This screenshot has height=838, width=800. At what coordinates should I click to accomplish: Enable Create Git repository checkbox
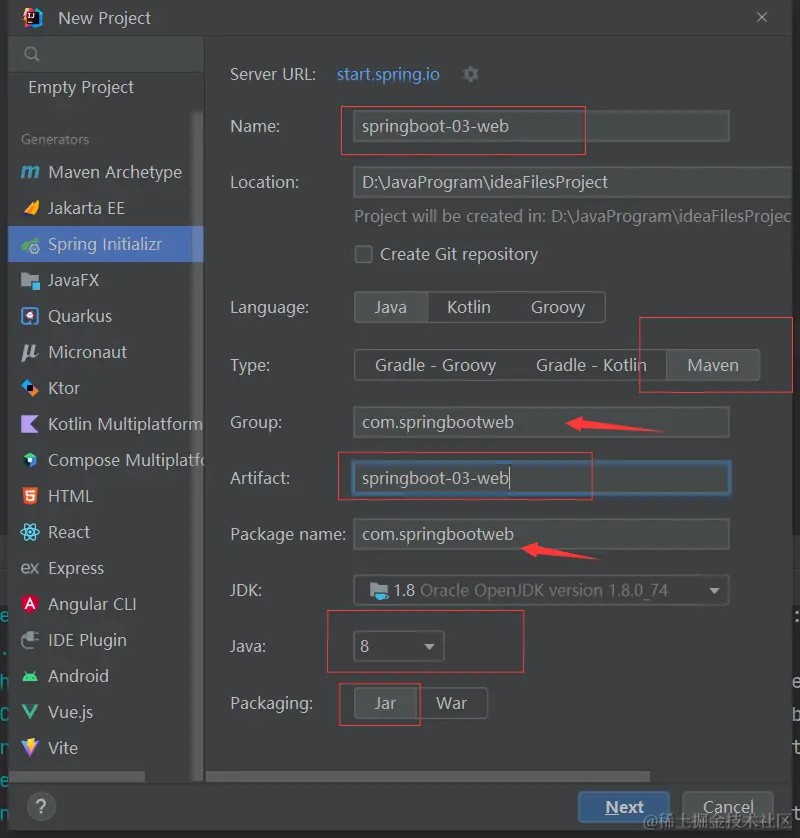click(363, 254)
